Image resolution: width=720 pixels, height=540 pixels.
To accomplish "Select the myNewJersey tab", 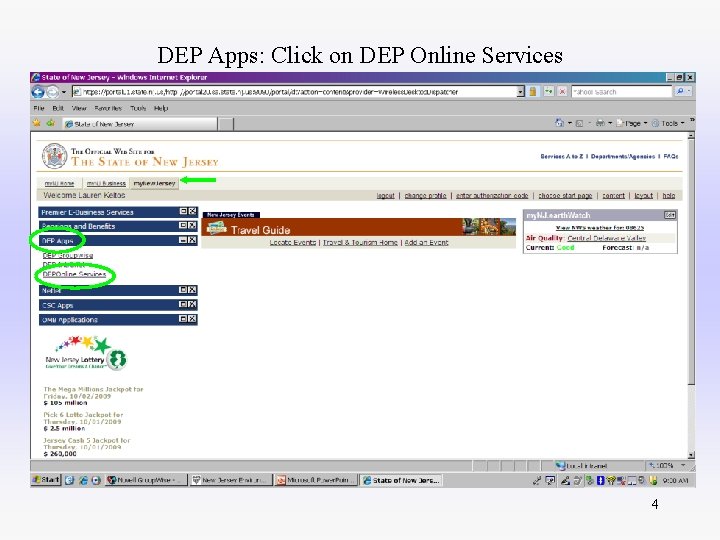I will tap(154, 183).
